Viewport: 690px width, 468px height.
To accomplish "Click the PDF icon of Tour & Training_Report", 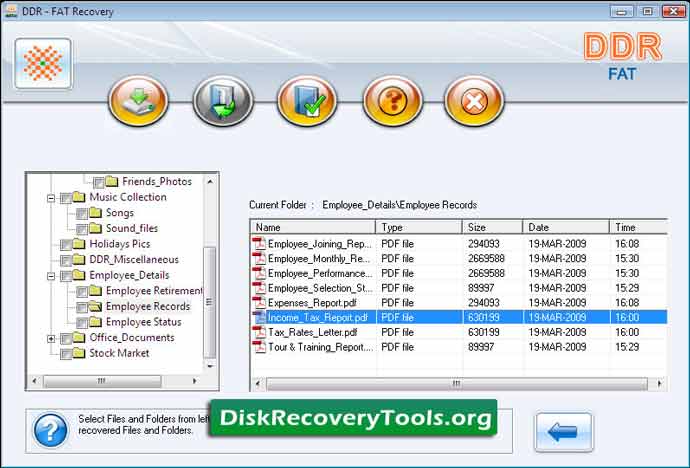I will 259,347.
